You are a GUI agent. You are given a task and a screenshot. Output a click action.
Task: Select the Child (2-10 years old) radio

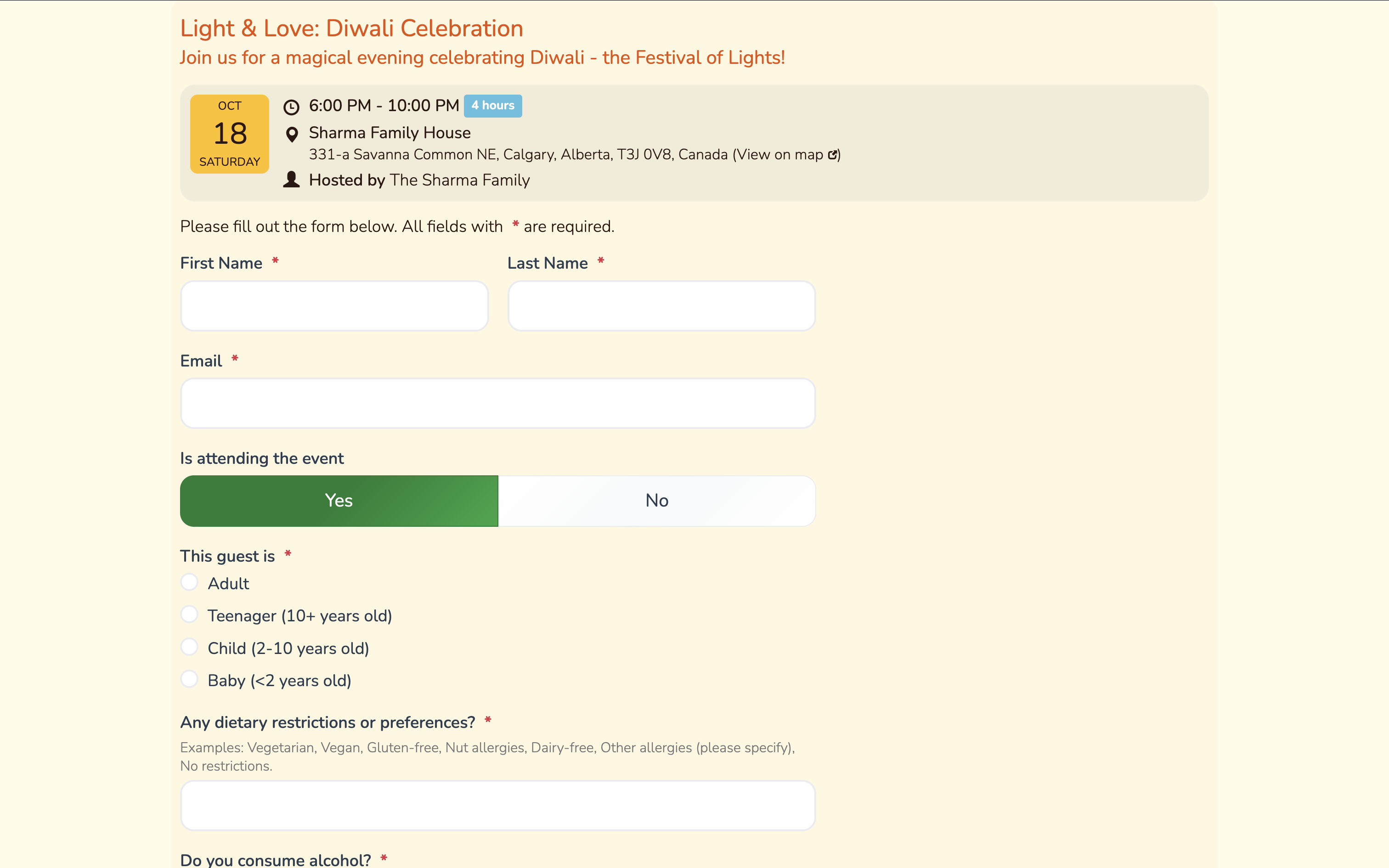[x=189, y=647]
